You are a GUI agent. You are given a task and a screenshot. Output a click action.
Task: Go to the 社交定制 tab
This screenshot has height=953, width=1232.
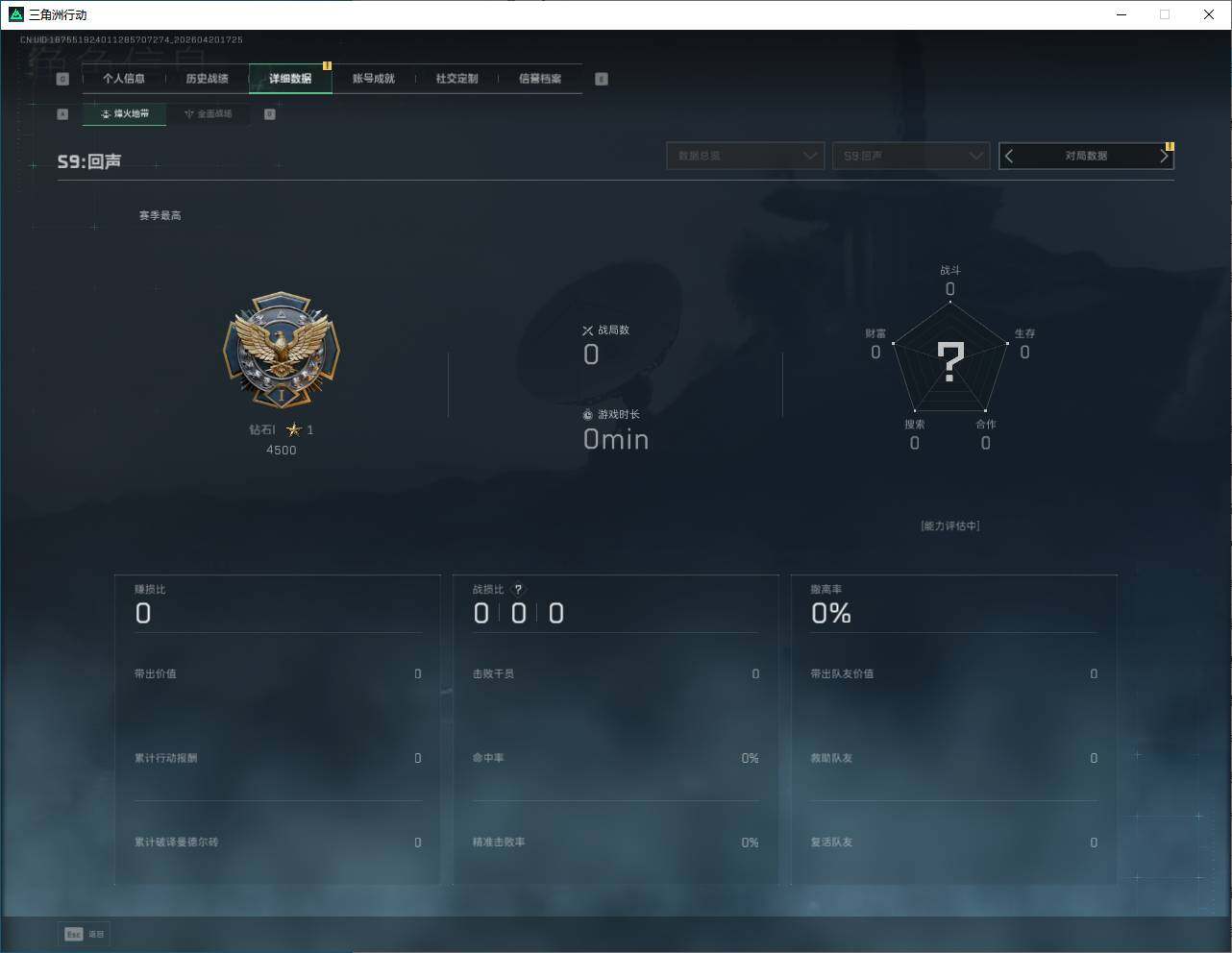456,79
